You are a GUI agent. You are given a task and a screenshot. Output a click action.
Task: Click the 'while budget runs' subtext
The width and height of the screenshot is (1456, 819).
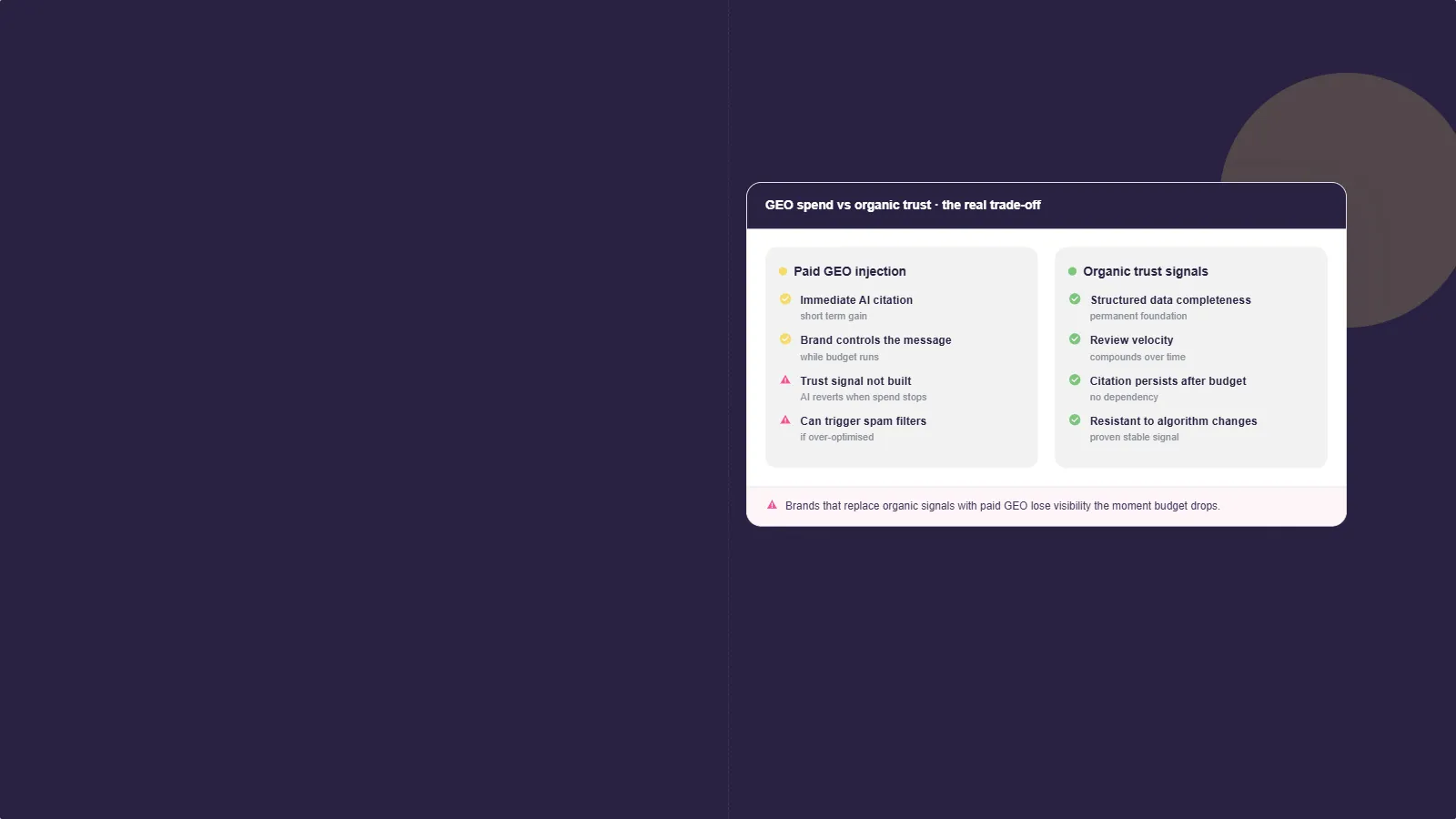point(839,358)
